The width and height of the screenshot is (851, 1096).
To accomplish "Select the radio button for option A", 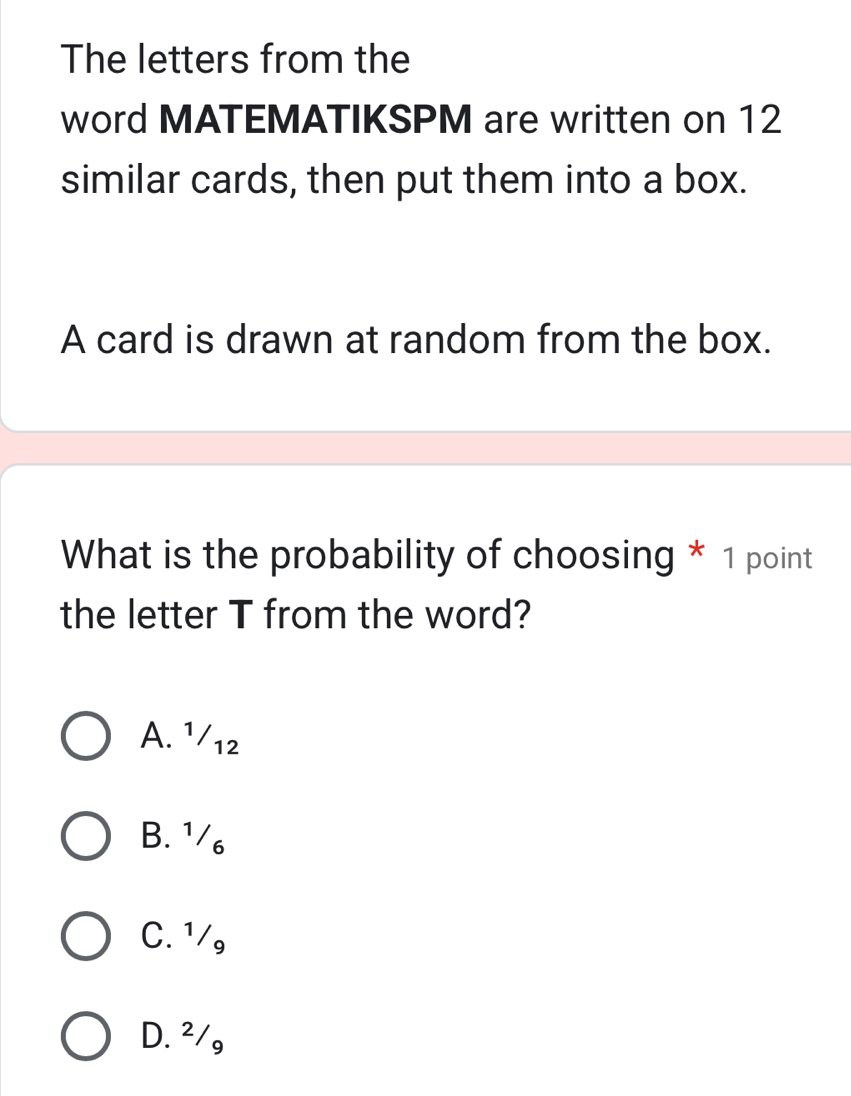I will point(85,736).
